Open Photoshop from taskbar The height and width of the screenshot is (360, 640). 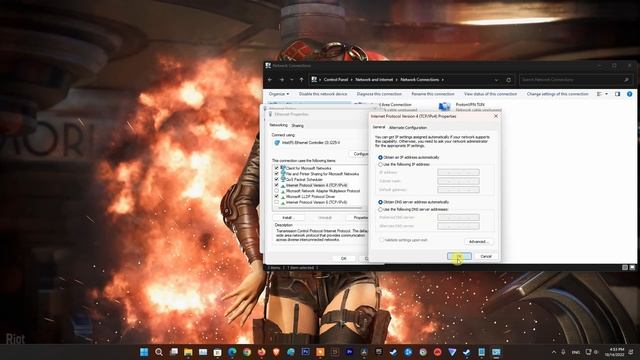306,352
